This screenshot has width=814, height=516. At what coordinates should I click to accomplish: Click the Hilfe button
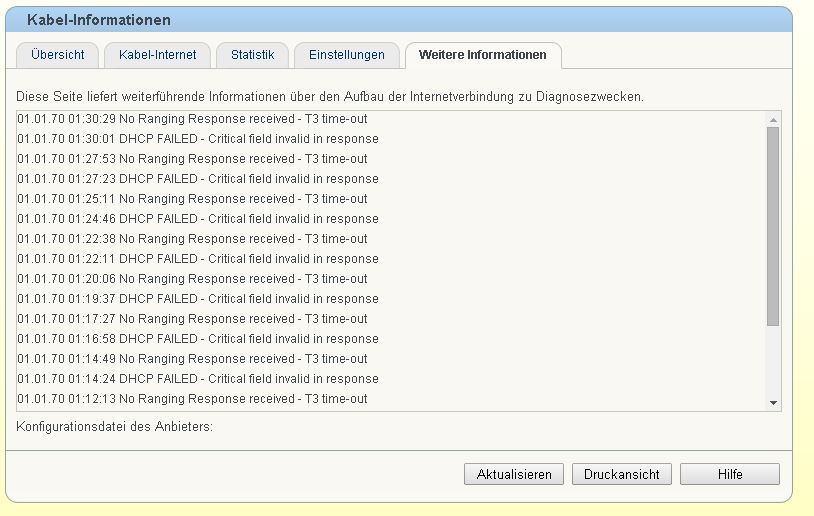[729, 474]
